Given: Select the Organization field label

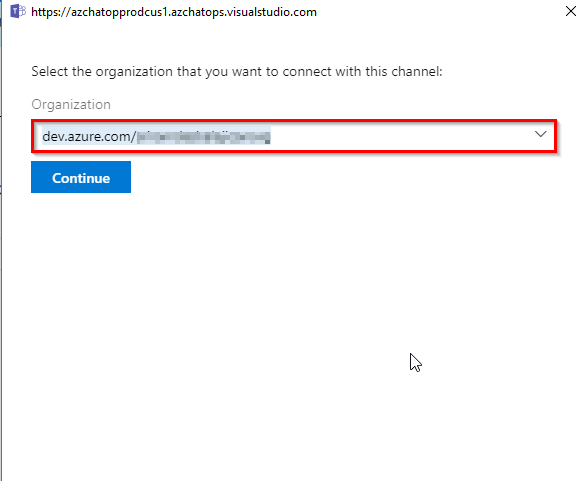Looking at the screenshot, I should click(71, 104).
